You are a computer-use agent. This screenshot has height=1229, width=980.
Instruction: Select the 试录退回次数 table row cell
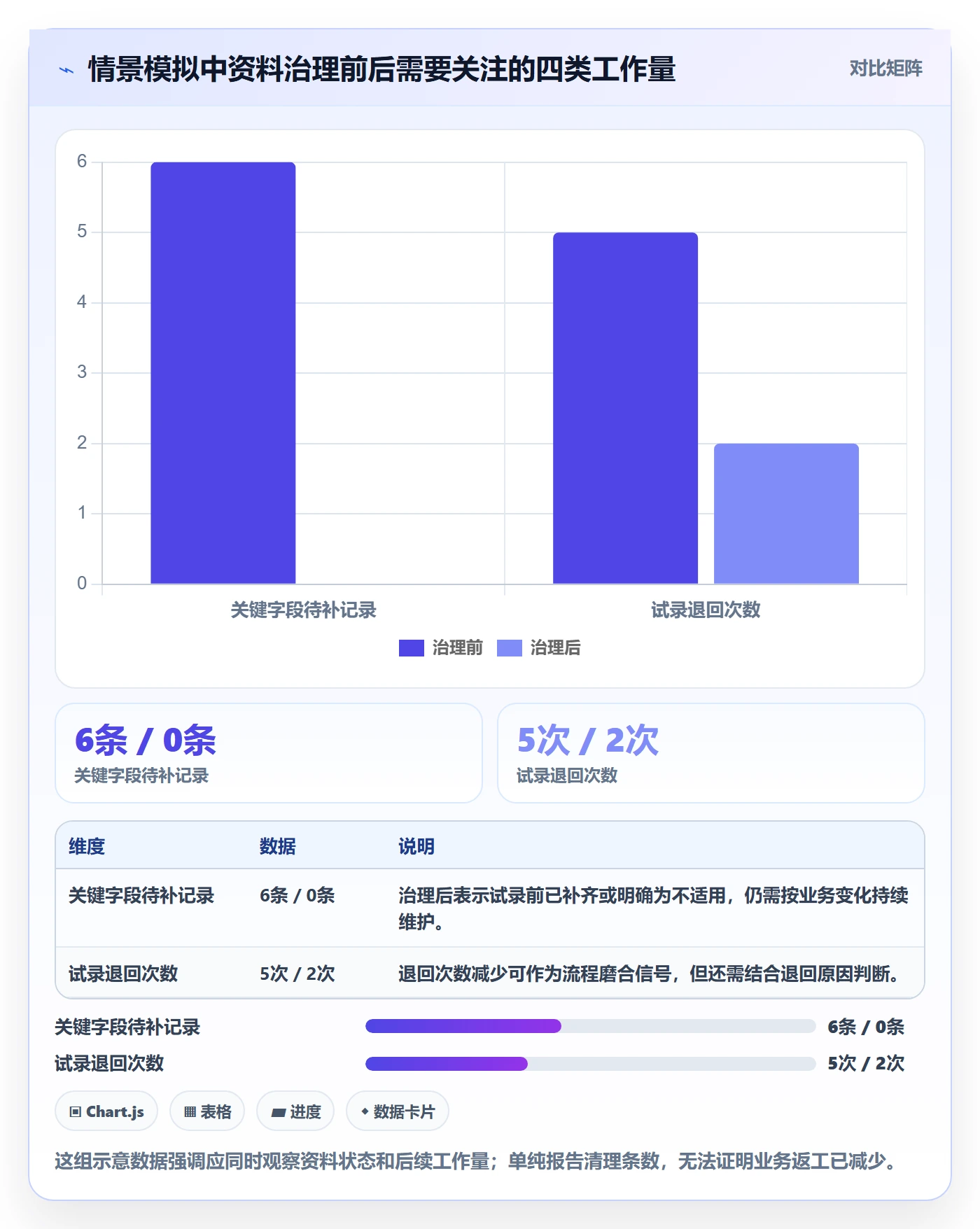[x=123, y=974]
